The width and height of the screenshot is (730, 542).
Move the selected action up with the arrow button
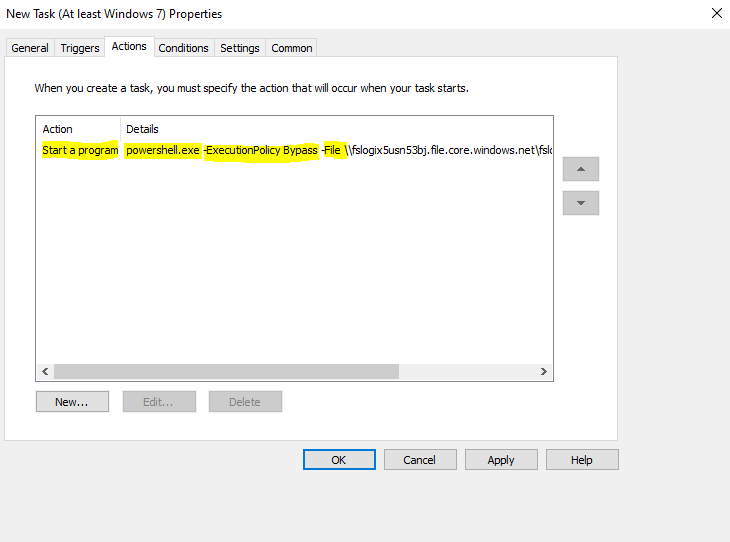point(580,169)
